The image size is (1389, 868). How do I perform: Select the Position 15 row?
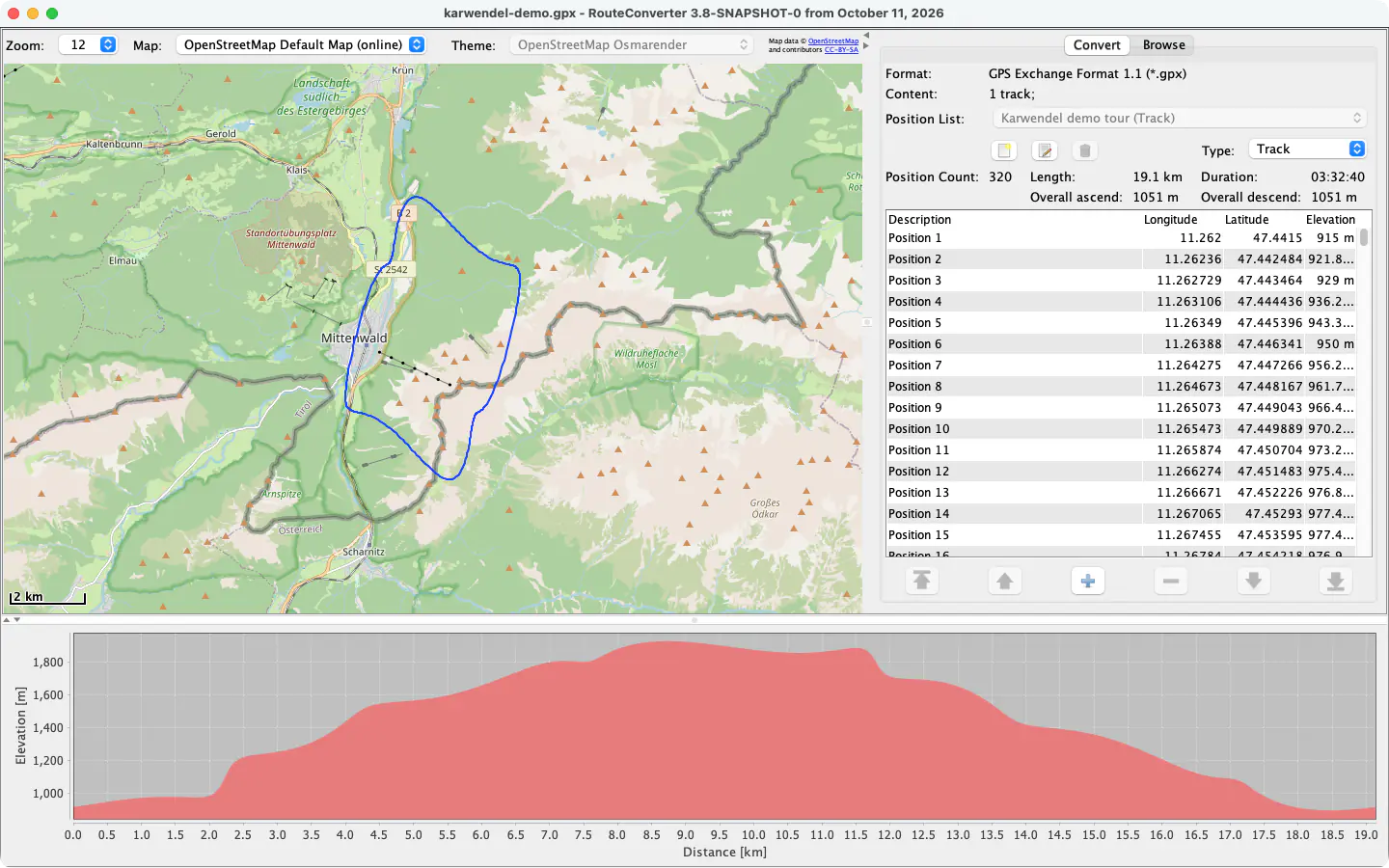point(1123,535)
